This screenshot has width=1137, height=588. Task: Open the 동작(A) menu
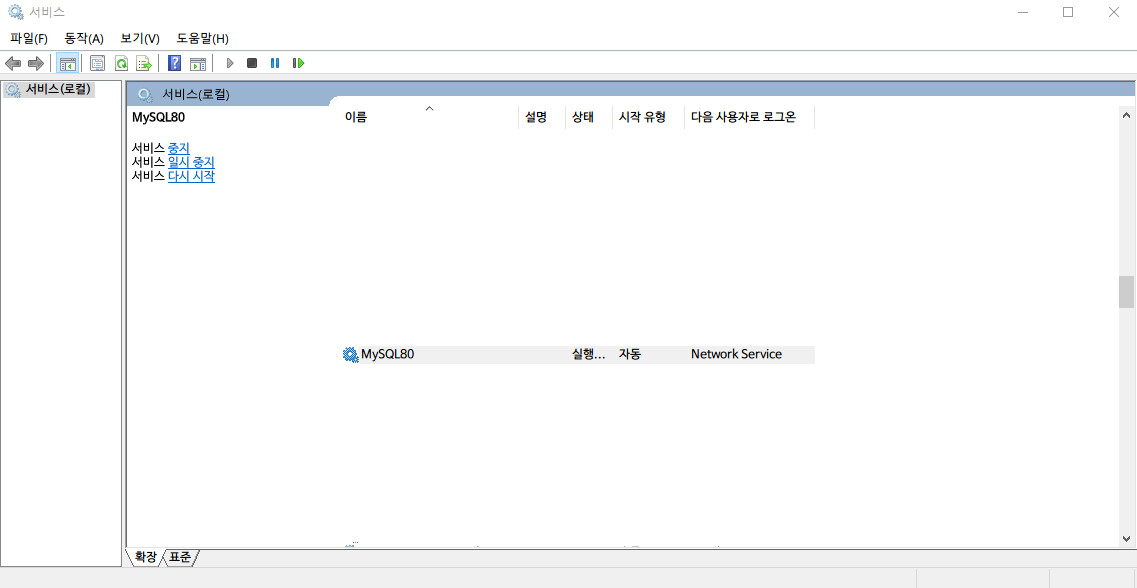84,38
